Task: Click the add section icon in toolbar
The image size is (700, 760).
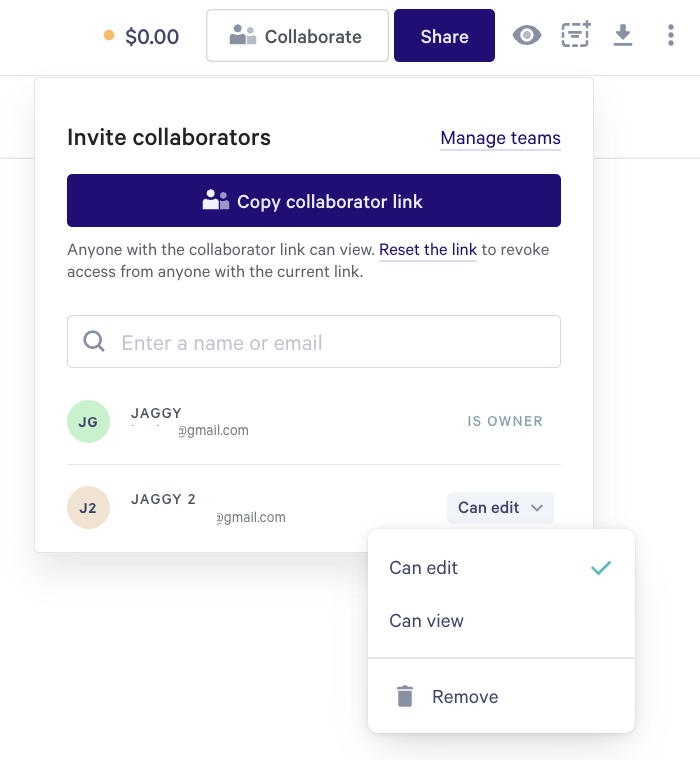Action: tap(576, 34)
